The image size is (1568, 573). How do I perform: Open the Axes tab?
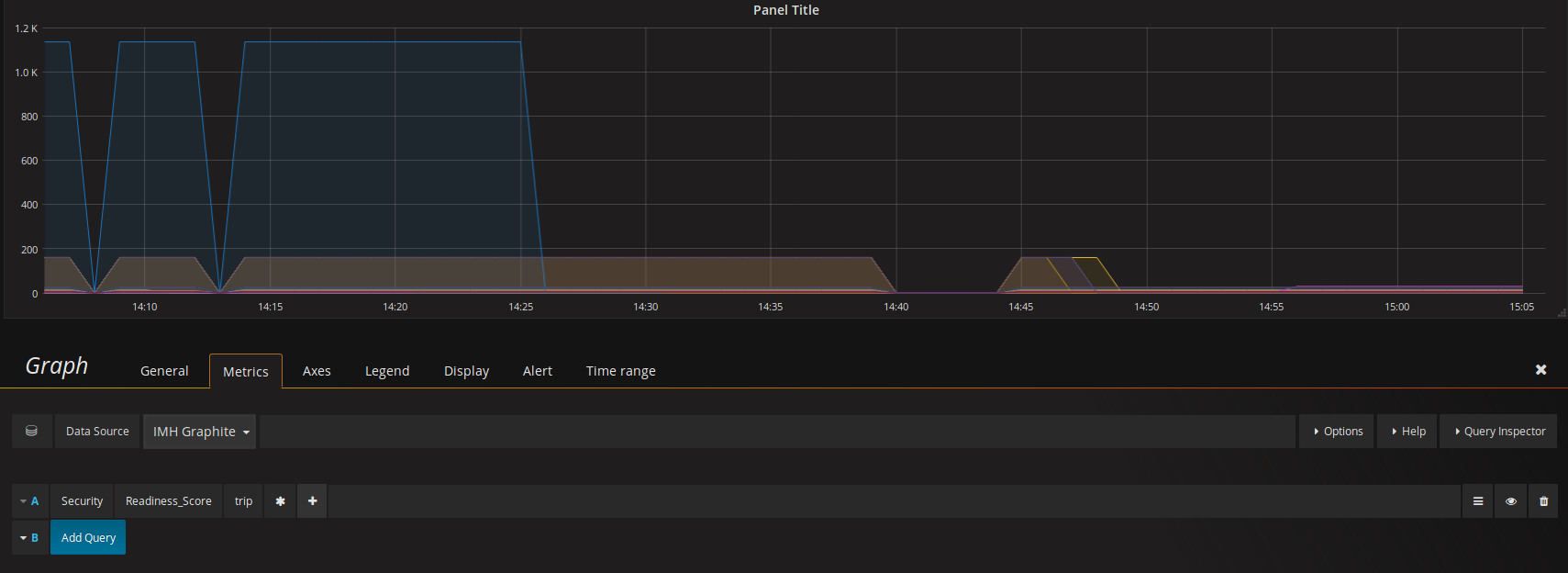click(317, 371)
